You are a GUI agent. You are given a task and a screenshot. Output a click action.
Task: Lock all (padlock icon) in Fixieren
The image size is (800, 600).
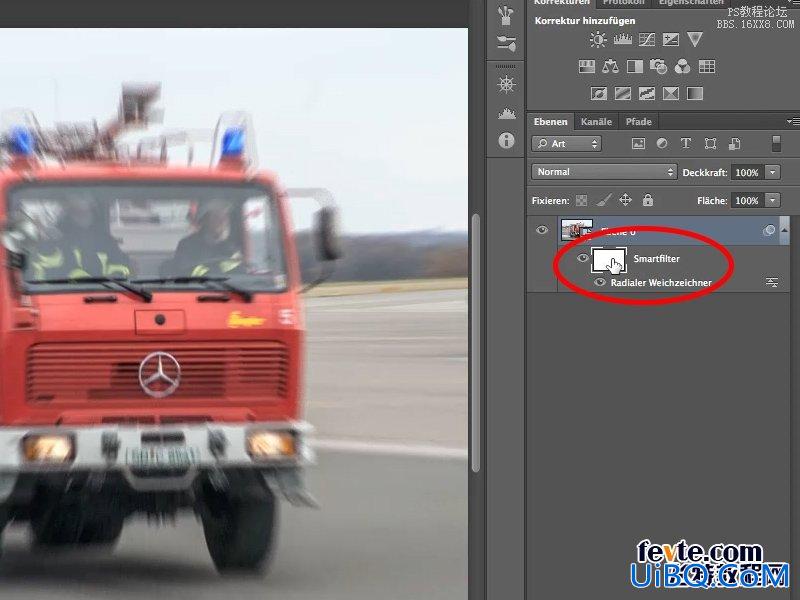pyautogui.click(x=647, y=199)
